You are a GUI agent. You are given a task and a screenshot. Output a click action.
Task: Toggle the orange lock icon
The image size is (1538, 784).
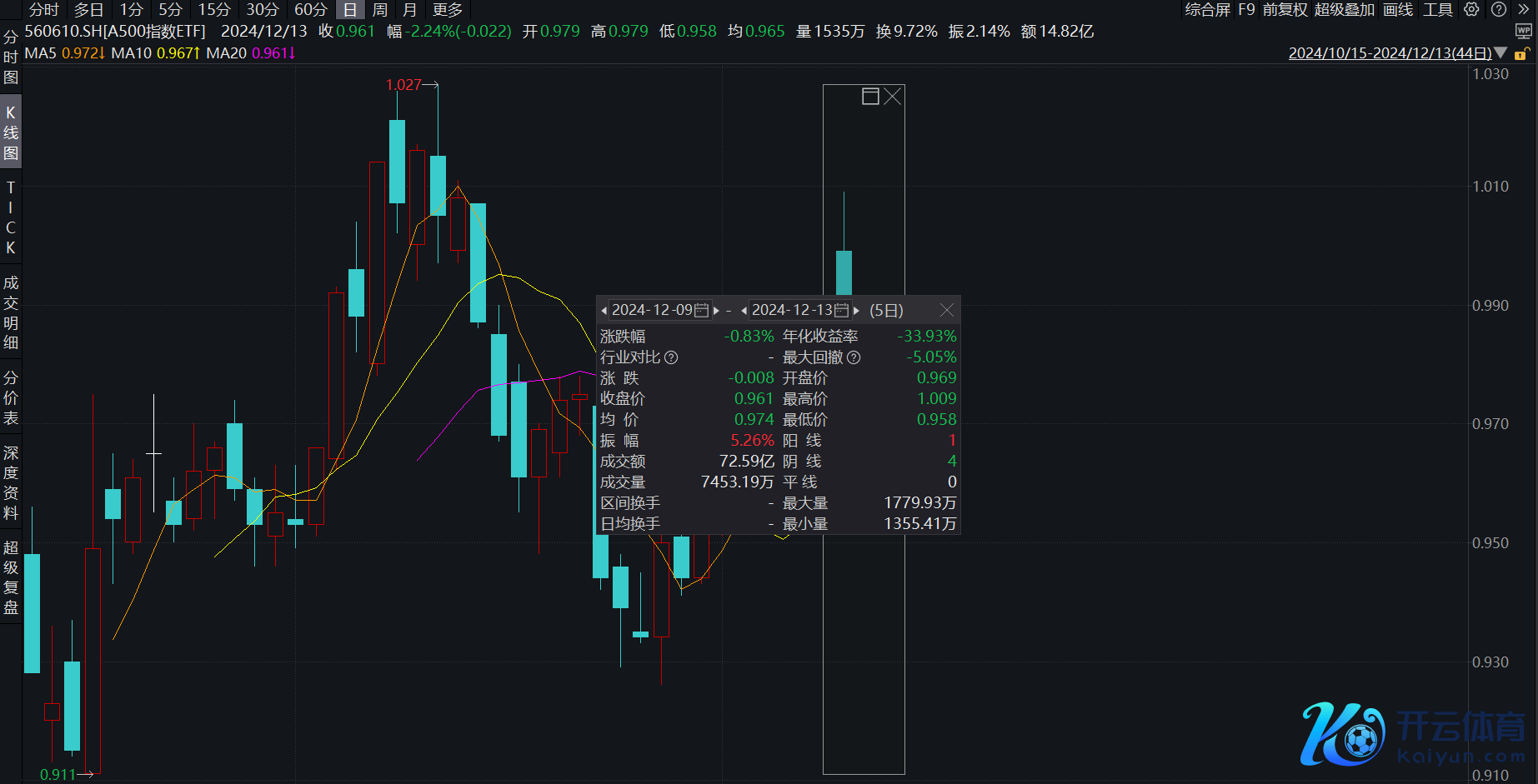(x=1521, y=54)
